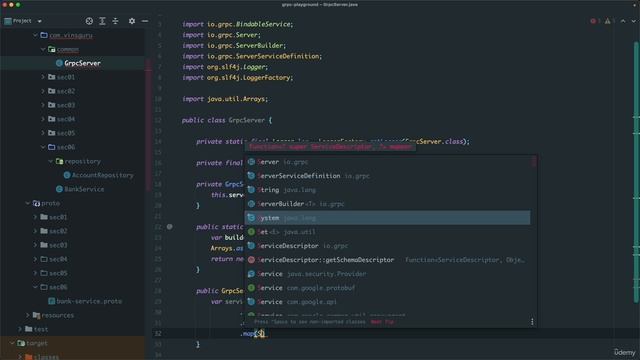Click the Next Tip link
640x360 pixels.
click(x=382, y=322)
